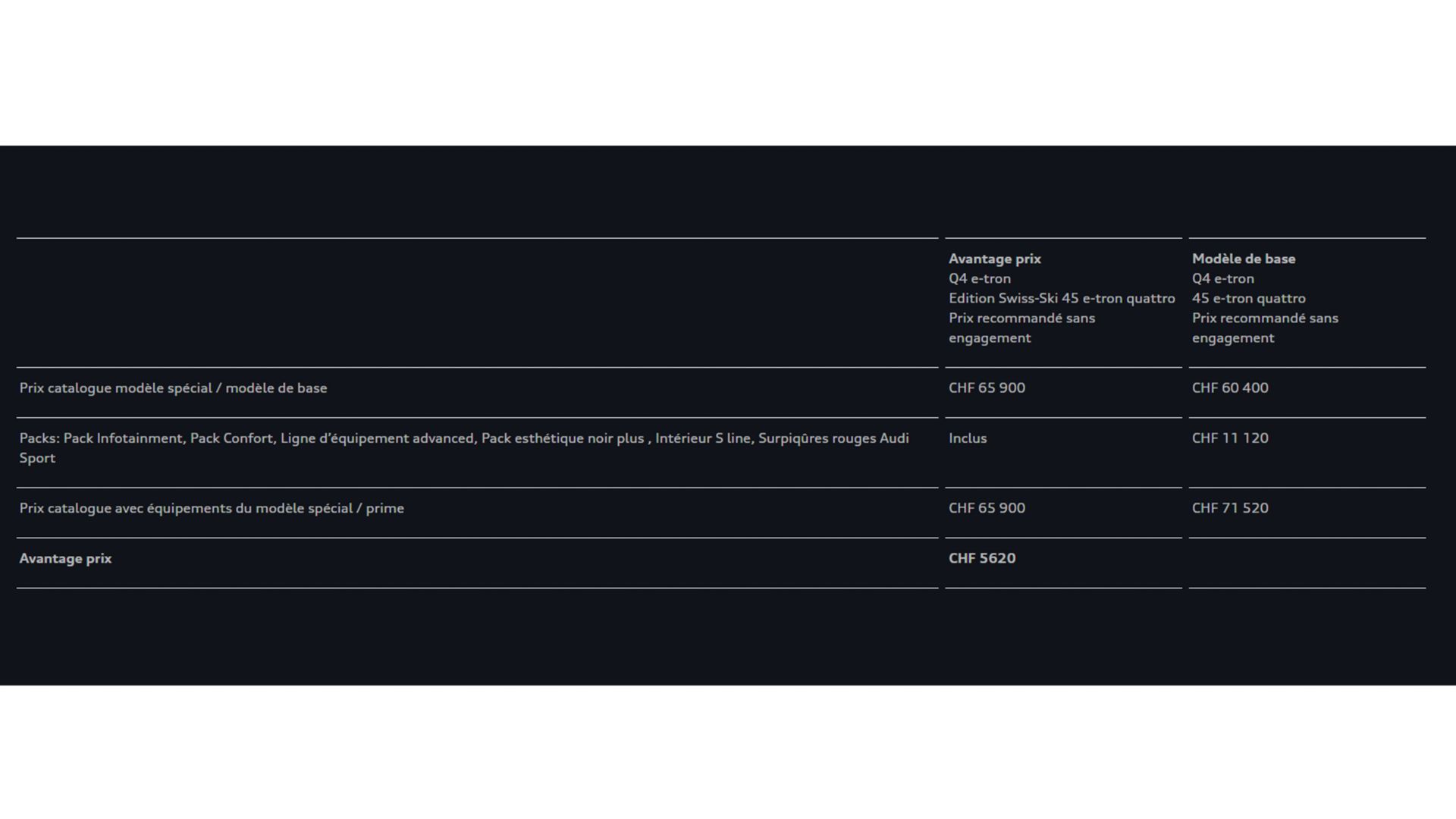Image resolution: width=1456 pixels, height=819 pixels.
Task: Click the first CHF 65 900 catalogue price
Action: (x=986, y=388)
